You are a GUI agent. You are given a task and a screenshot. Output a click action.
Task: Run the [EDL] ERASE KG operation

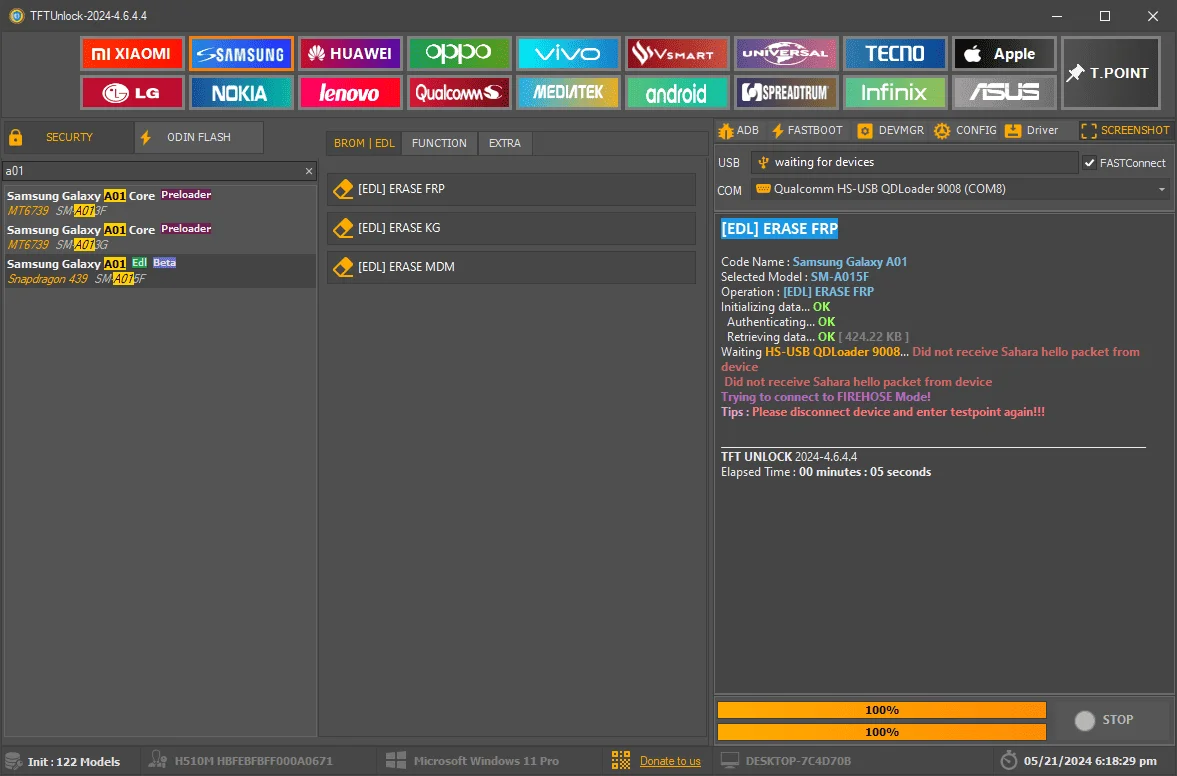point(511,228)
